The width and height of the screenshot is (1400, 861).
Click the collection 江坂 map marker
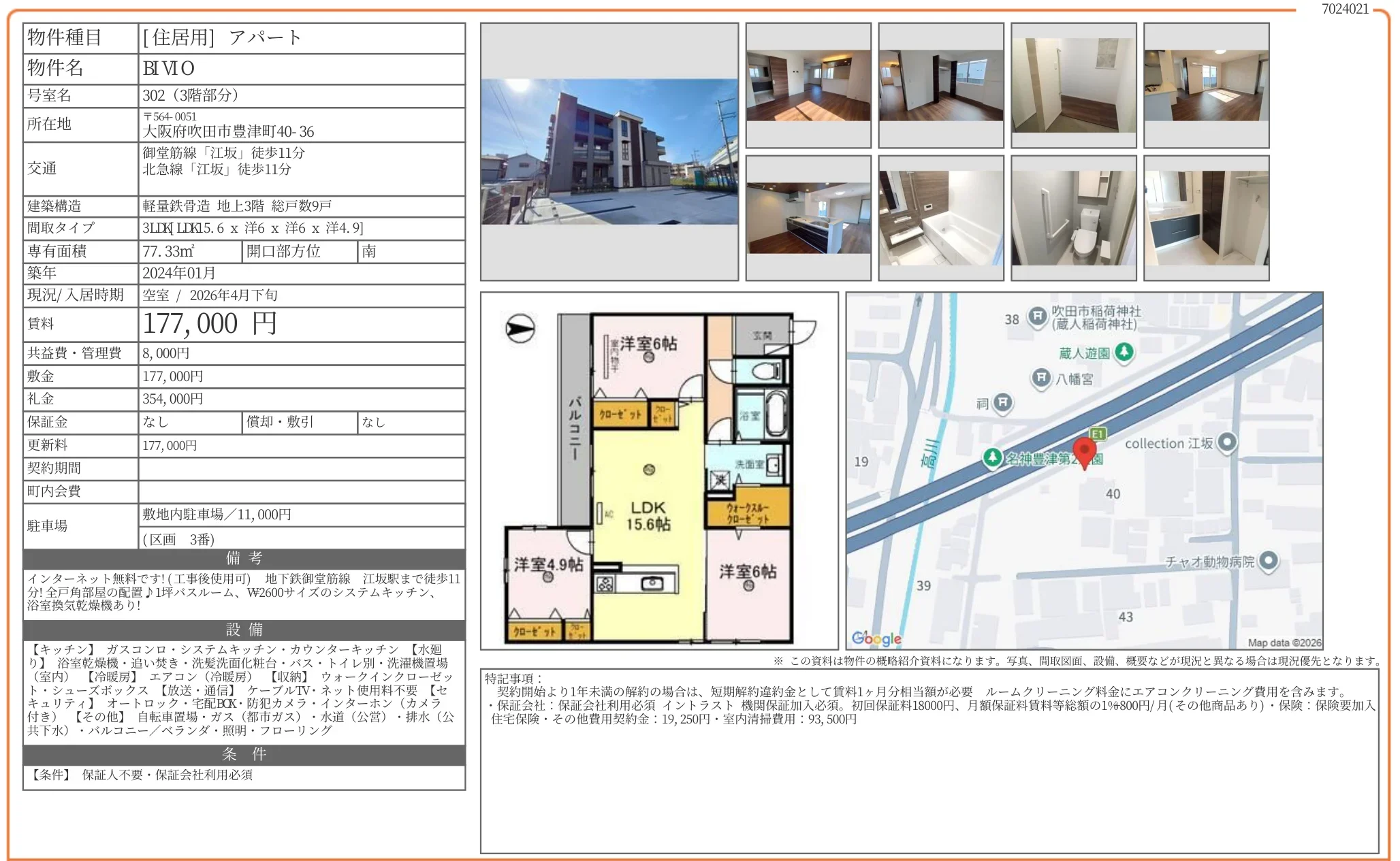(1226, 442)
